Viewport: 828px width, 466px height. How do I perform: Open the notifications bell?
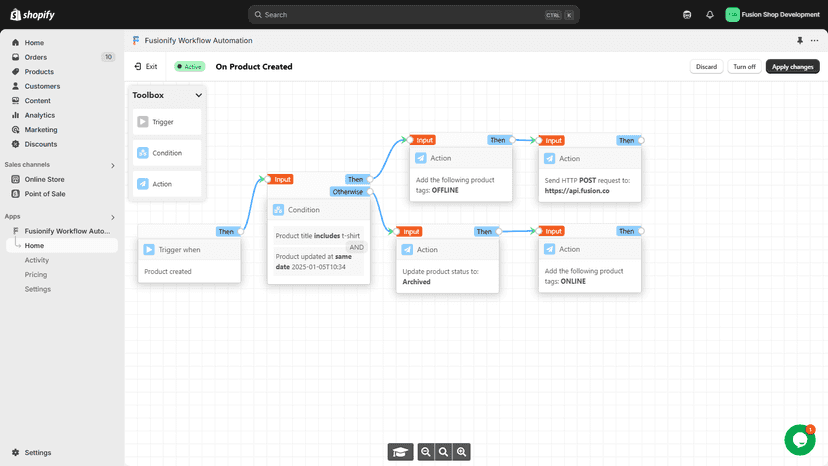click(x=710, y=15)
